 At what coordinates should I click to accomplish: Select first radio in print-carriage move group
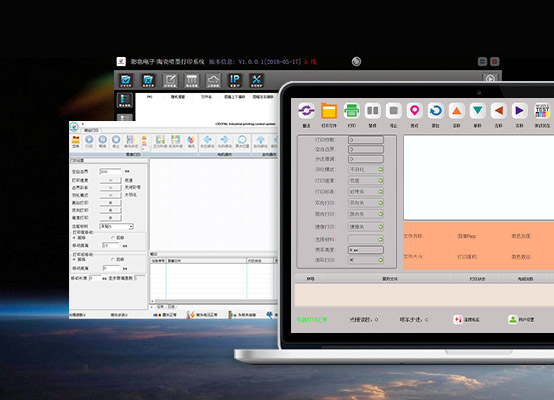[74, 238]
